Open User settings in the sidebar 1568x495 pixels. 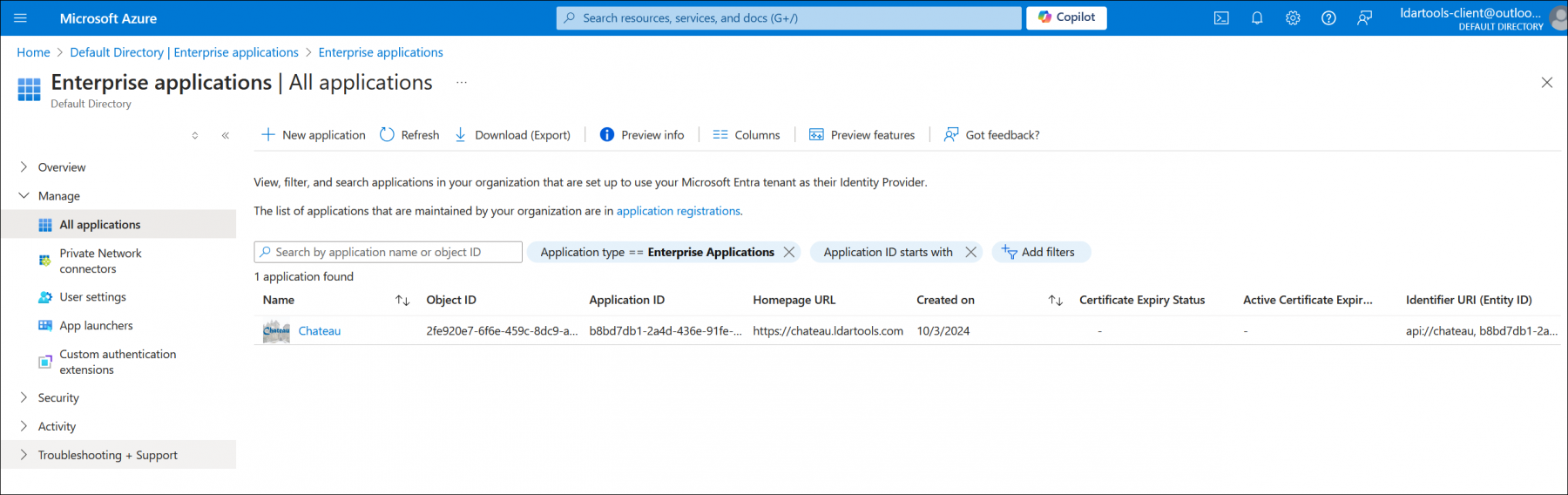[x=92, y=297]
